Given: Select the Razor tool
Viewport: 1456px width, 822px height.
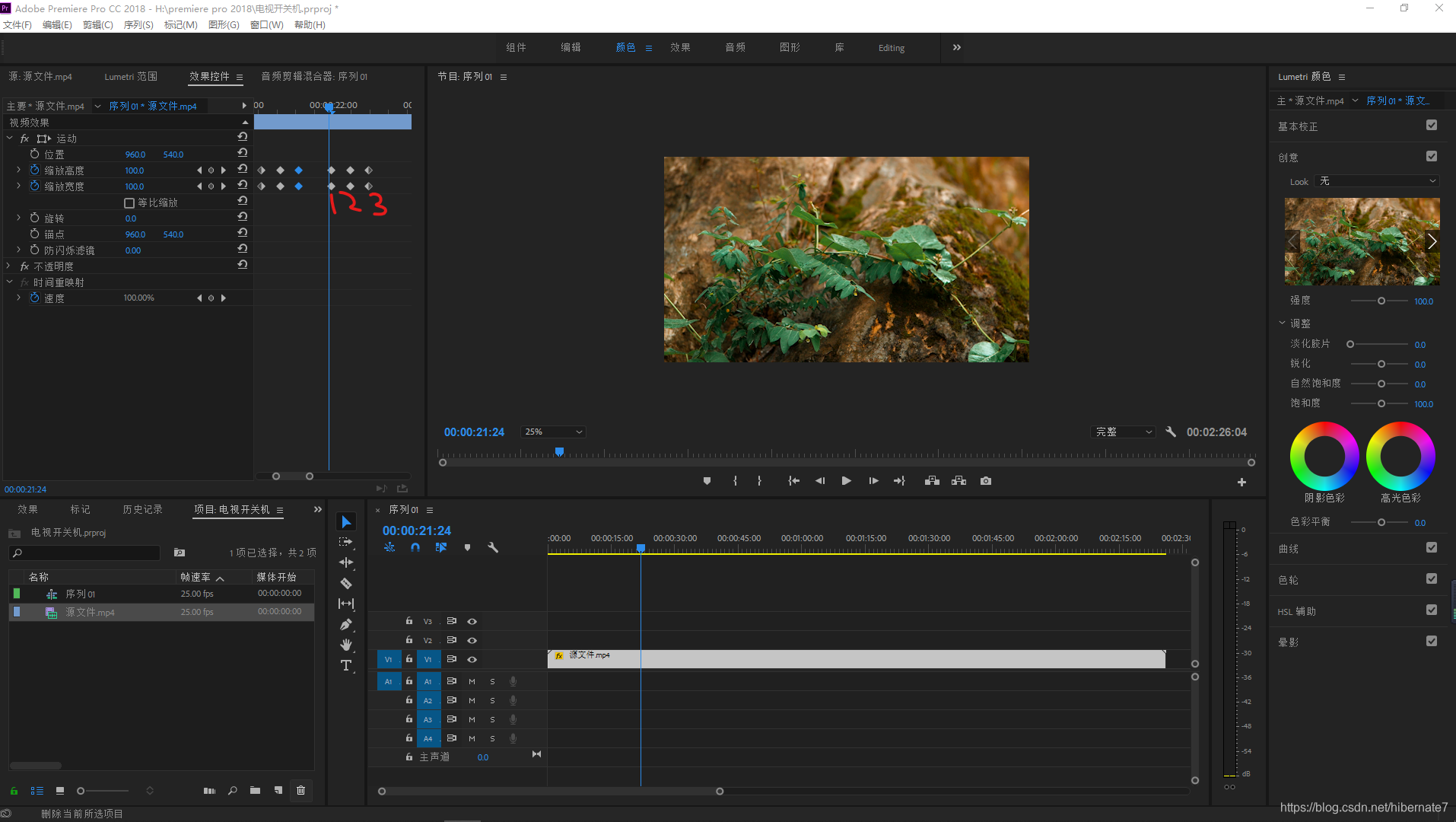Looking at the screenshot, I should click(x=346, y=583).
